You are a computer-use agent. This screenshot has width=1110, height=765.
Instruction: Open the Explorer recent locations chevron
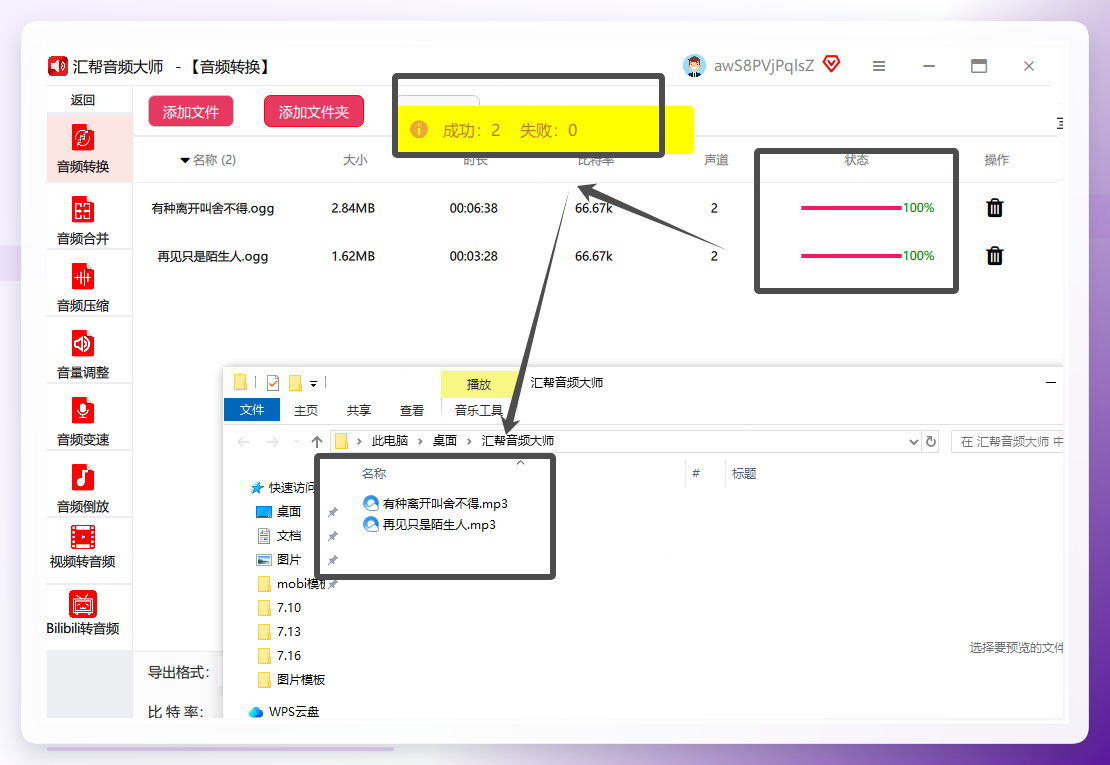tap(296, 442)
